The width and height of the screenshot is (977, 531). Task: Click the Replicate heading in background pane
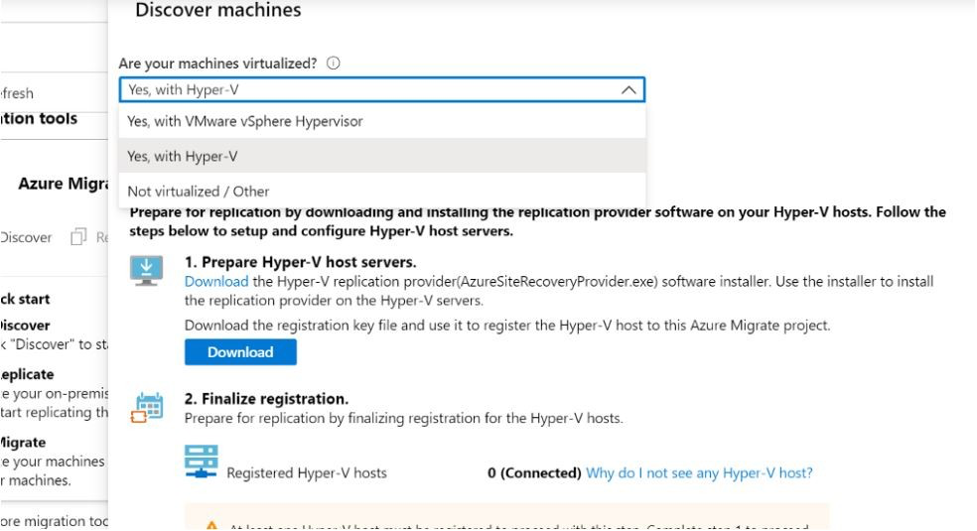pyautogui.click(x=27, y=375)
